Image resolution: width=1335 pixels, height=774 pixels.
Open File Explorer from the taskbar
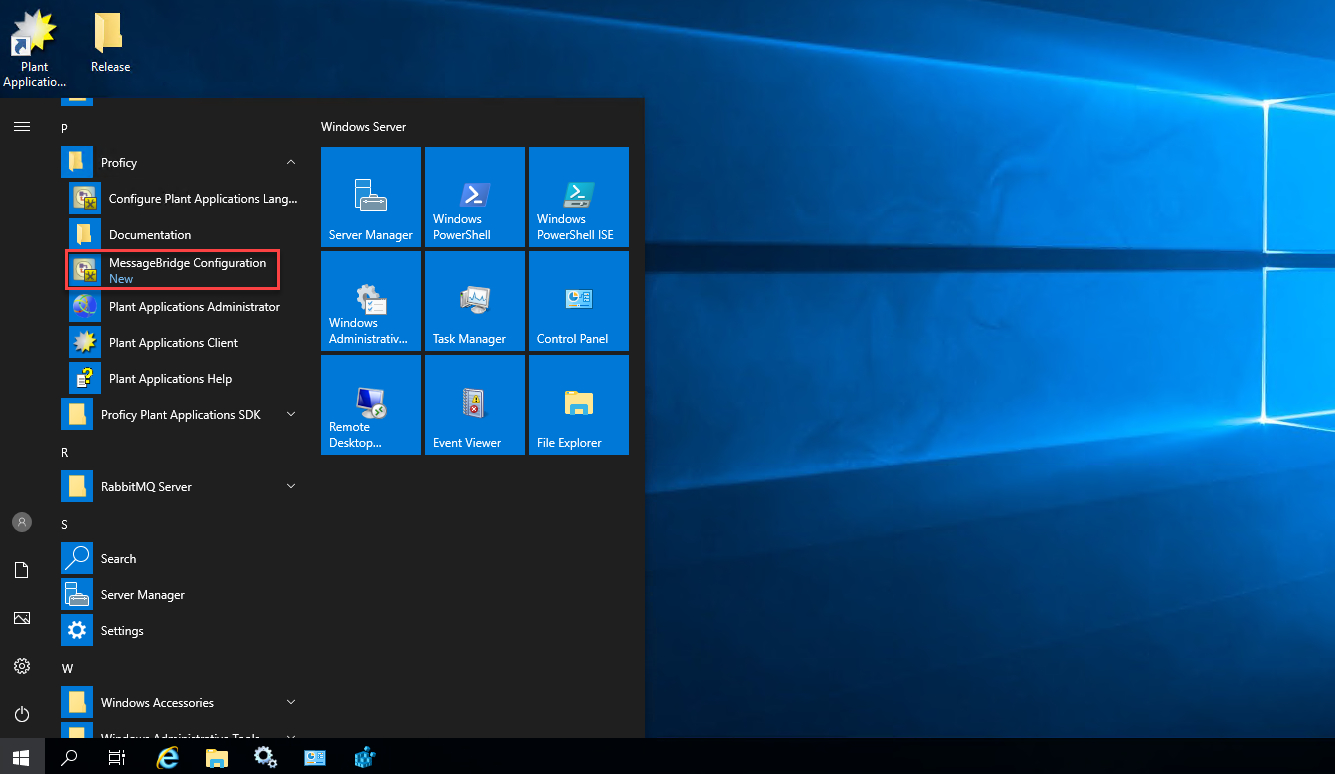[217, 757]
